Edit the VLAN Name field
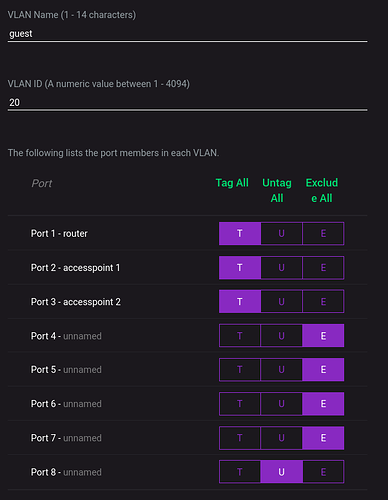Viewport: 388px width, 500px height. coord(187,34)
